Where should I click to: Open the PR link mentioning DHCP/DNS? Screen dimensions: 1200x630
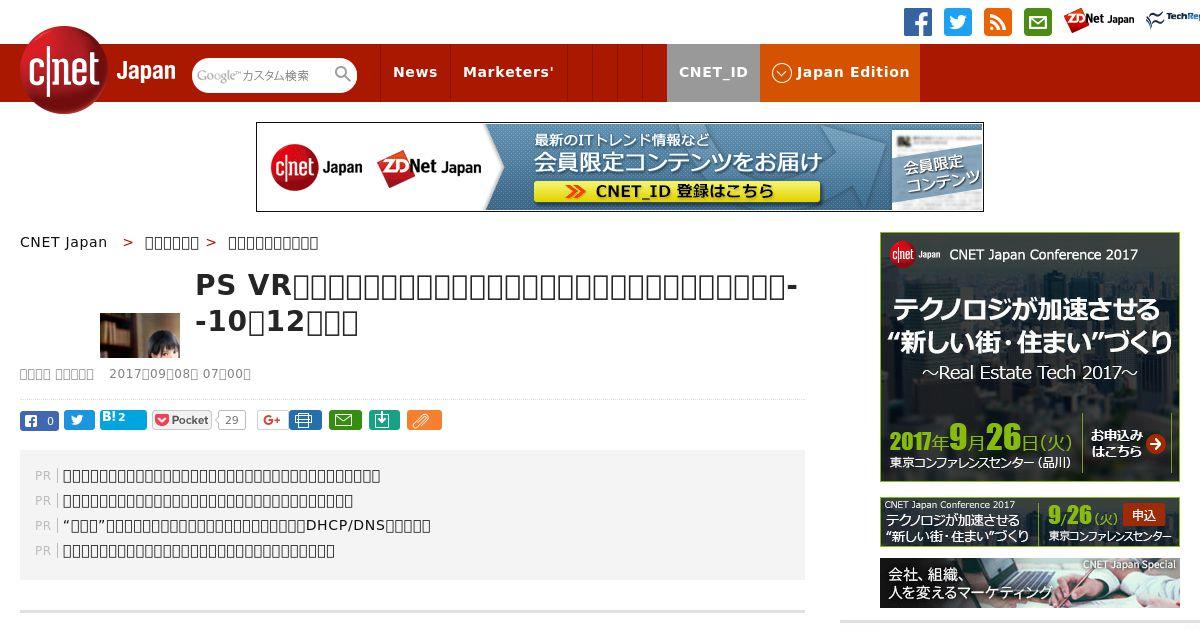pos(247,526)
